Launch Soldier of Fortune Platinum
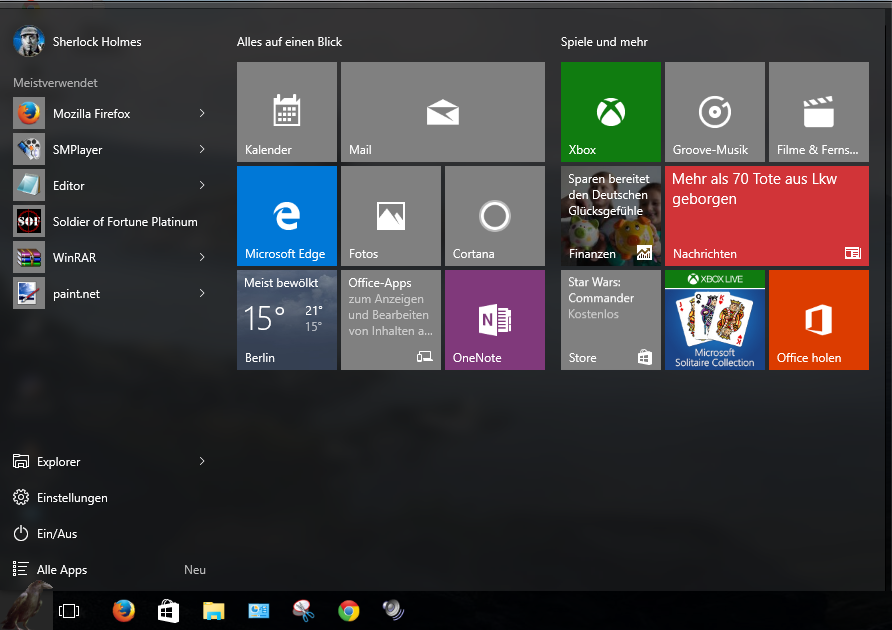 coord(110,221)
